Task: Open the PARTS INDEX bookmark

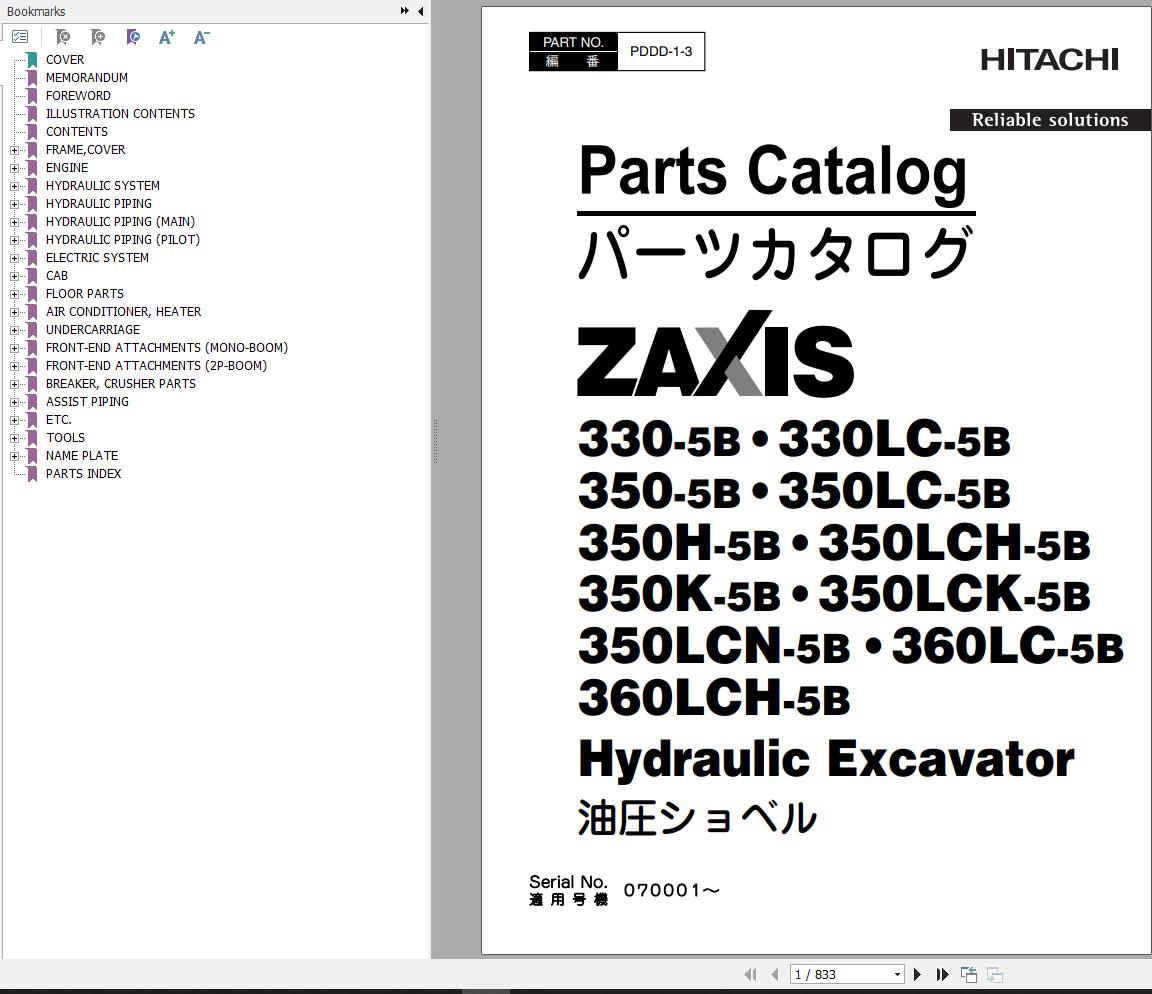Action: 83,474
